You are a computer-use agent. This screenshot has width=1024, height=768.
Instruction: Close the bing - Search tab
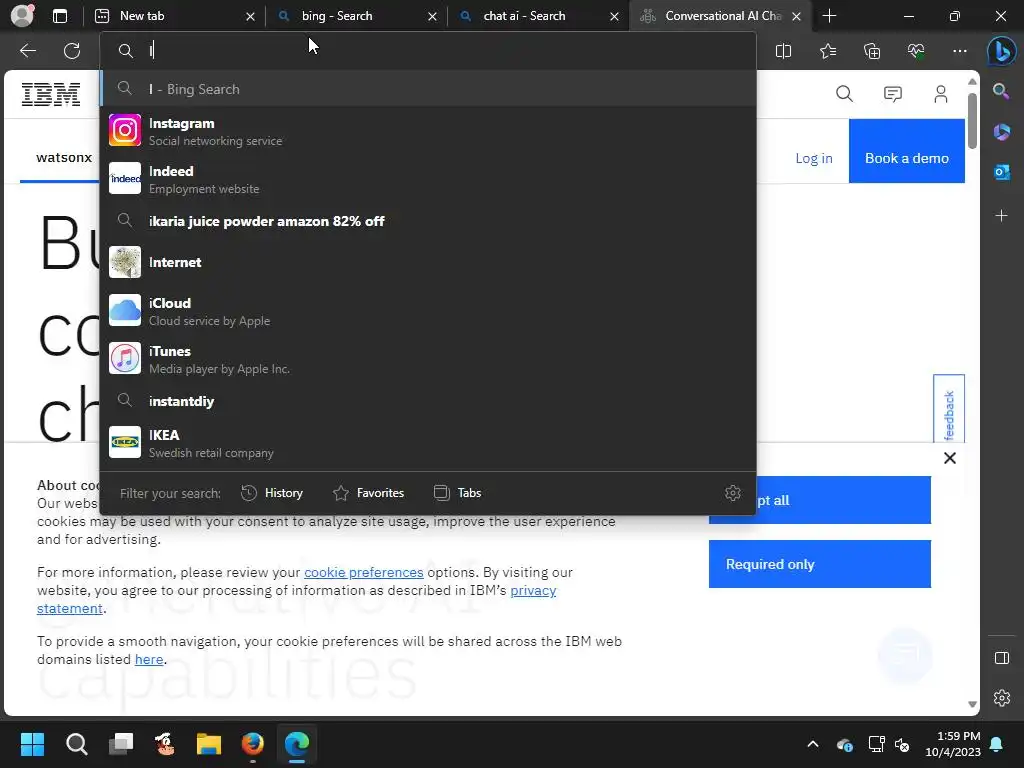[432, 16]
